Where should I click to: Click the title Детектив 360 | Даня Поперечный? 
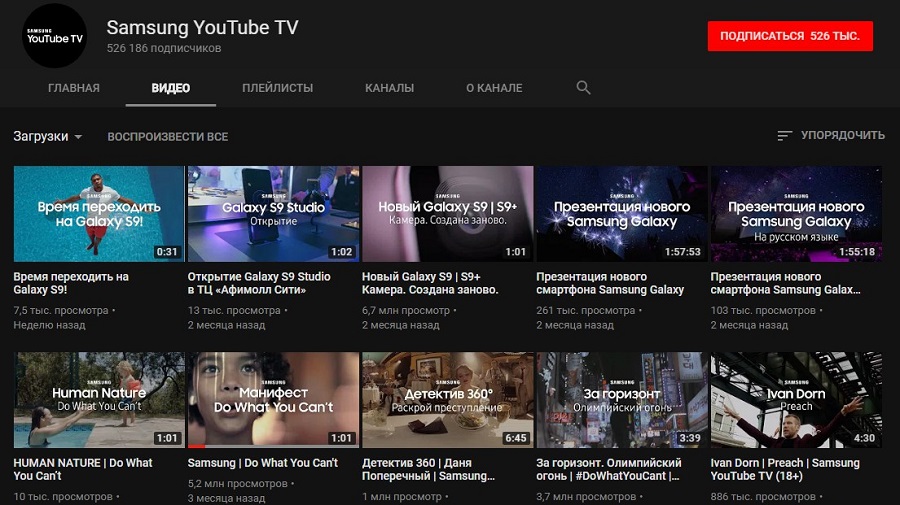click(428, 469)
